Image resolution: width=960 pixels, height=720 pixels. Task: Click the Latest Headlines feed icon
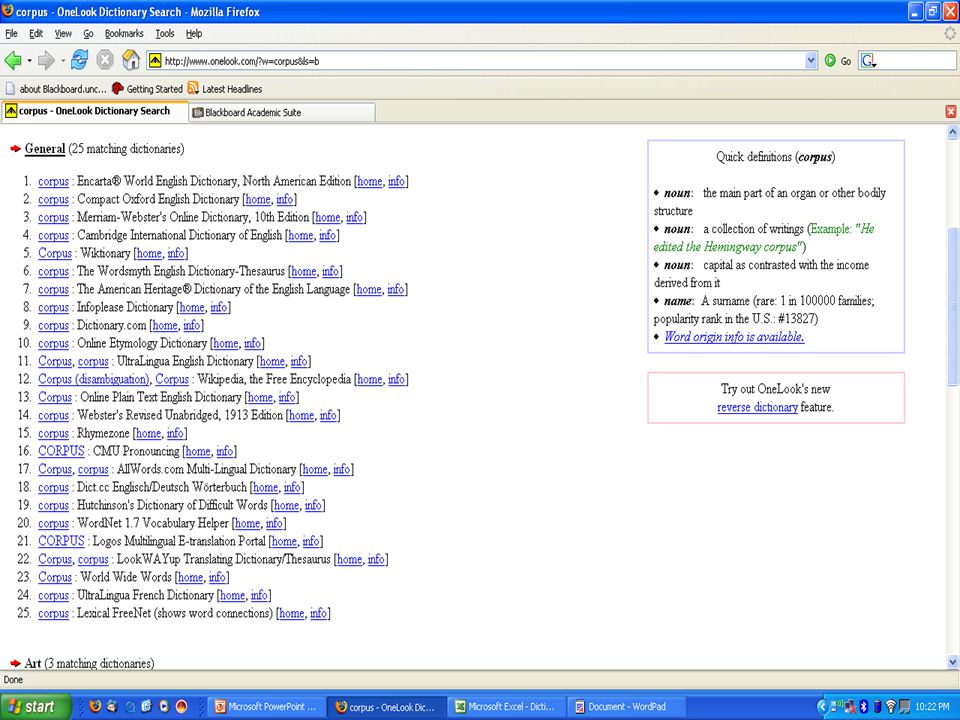tap(193, 88)
